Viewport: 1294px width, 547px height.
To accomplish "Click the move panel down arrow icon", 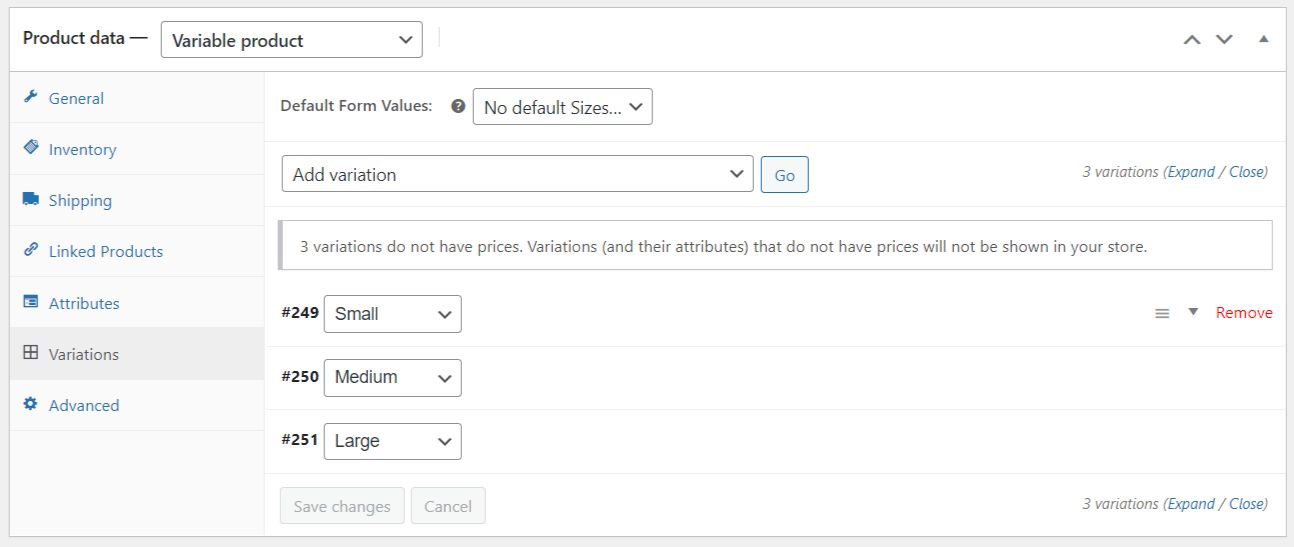I will (x=1224, y=40).
